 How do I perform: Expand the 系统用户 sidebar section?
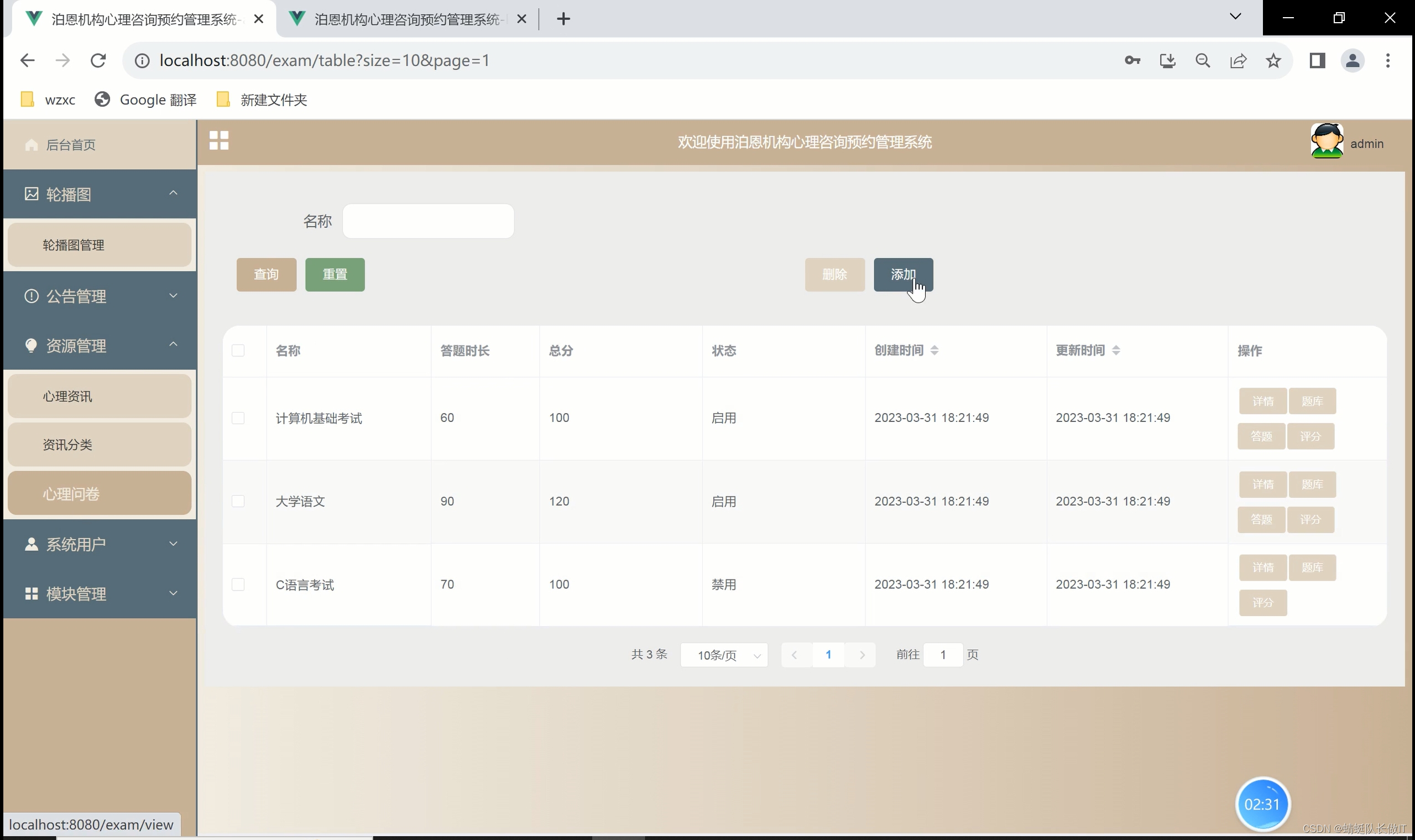click(x=173, y=543)
